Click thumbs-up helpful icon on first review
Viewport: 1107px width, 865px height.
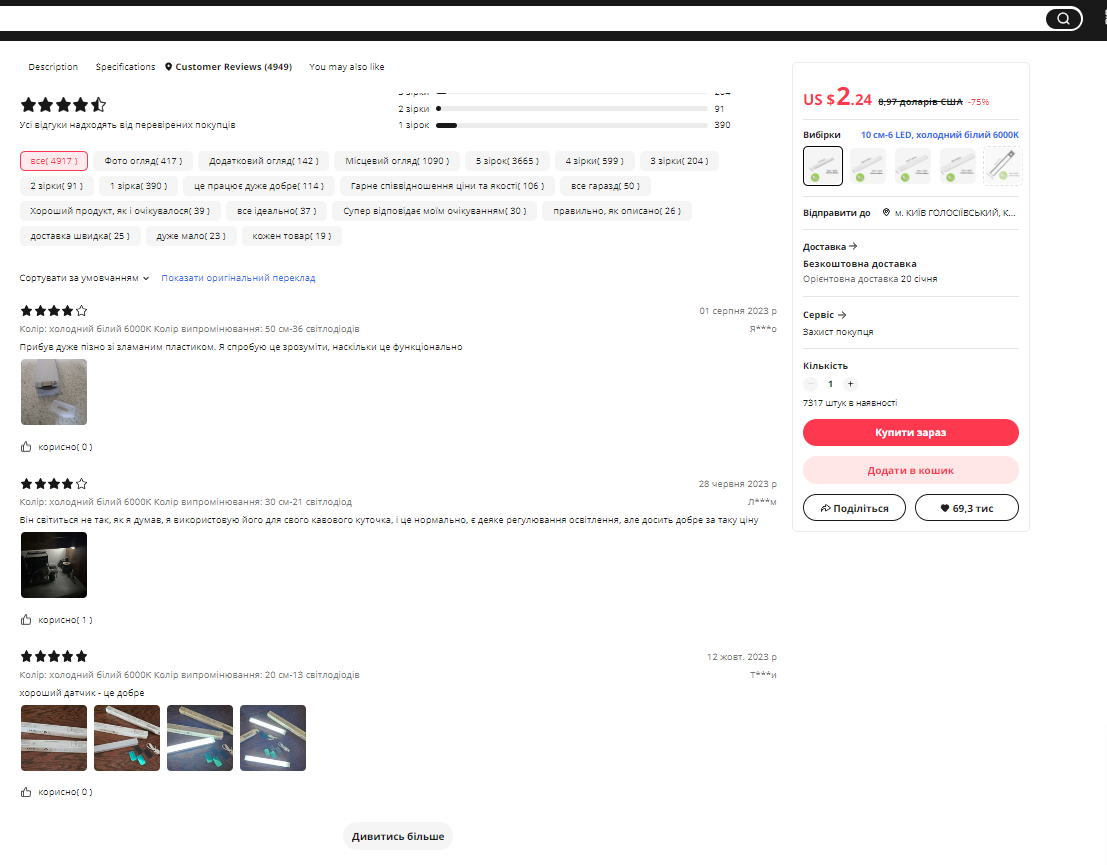coord(26,447)
